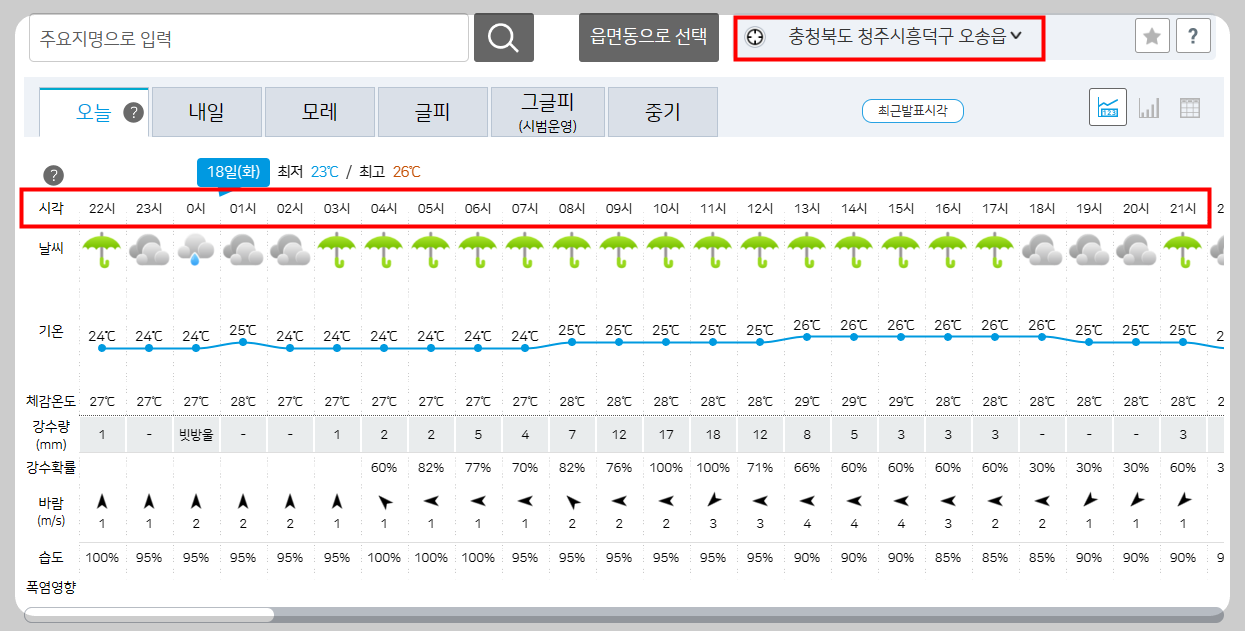Click the 강수확률 row label

coord(51,467)
